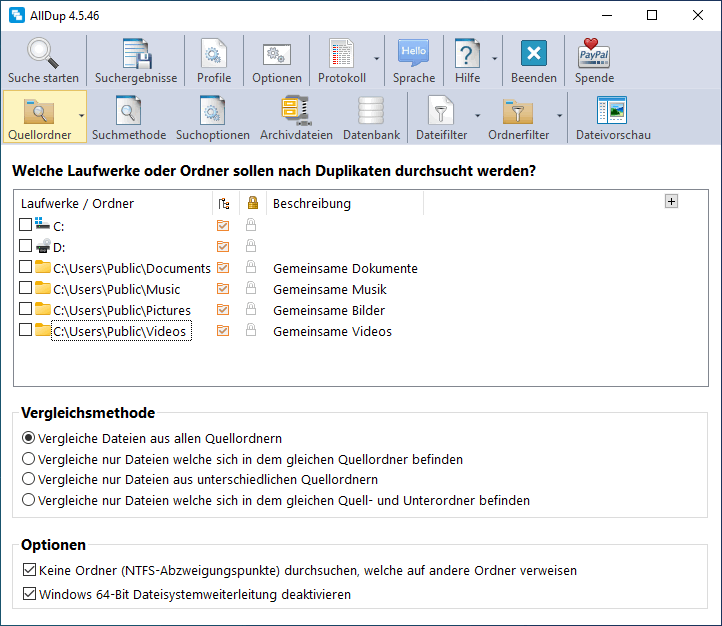Expand the Dateifilter dropdown arrow
Screen dimensions: 722x626
[477, 115]
